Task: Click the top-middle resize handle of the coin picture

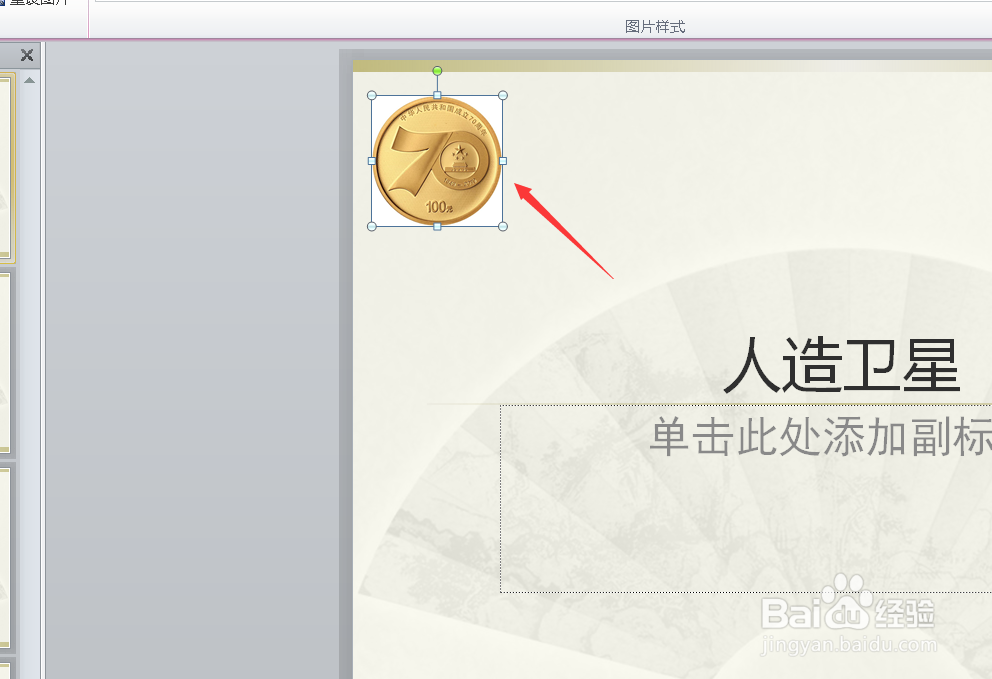Action: pos(437,96)
